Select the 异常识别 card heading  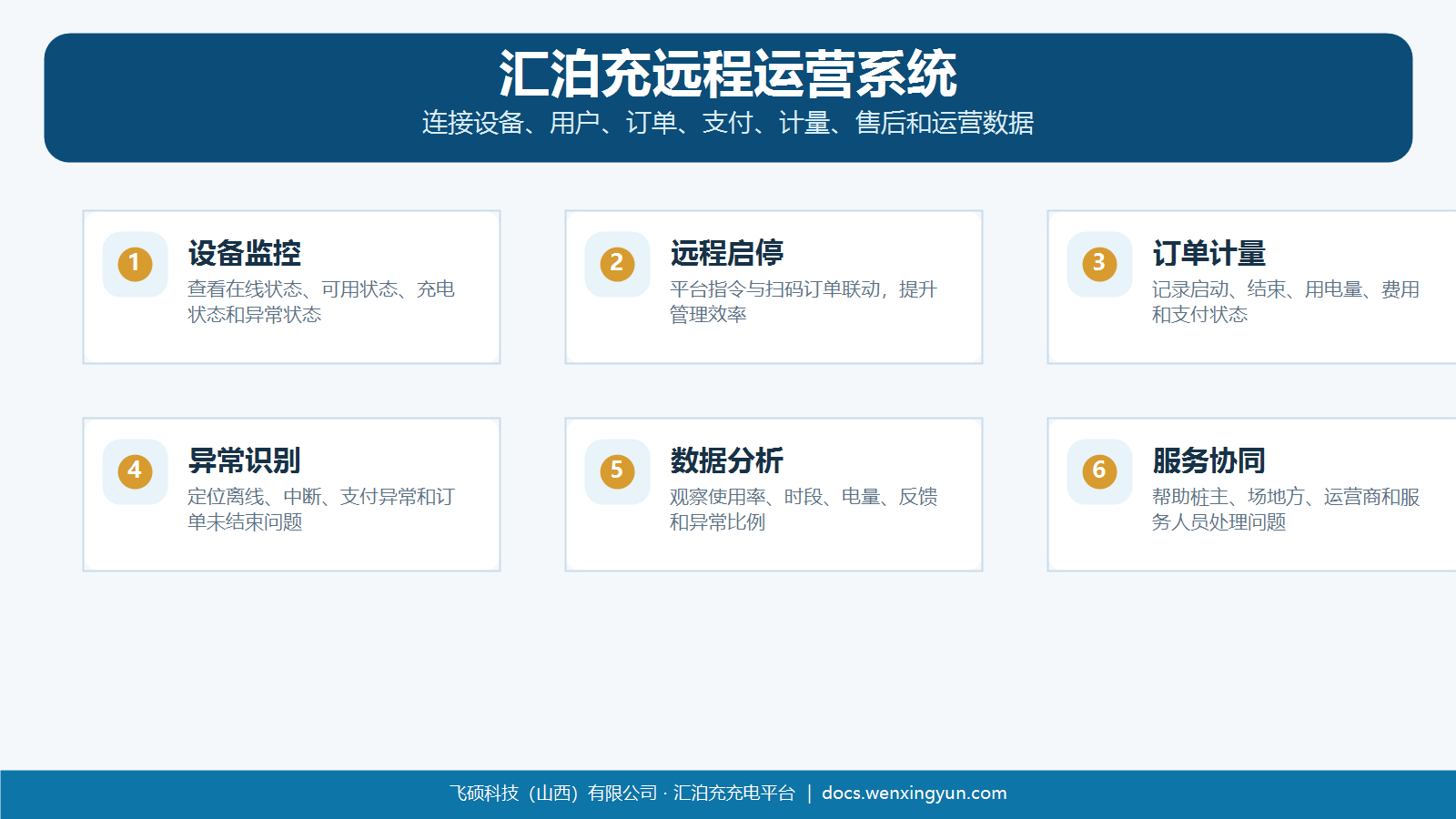tap(244, 460)
